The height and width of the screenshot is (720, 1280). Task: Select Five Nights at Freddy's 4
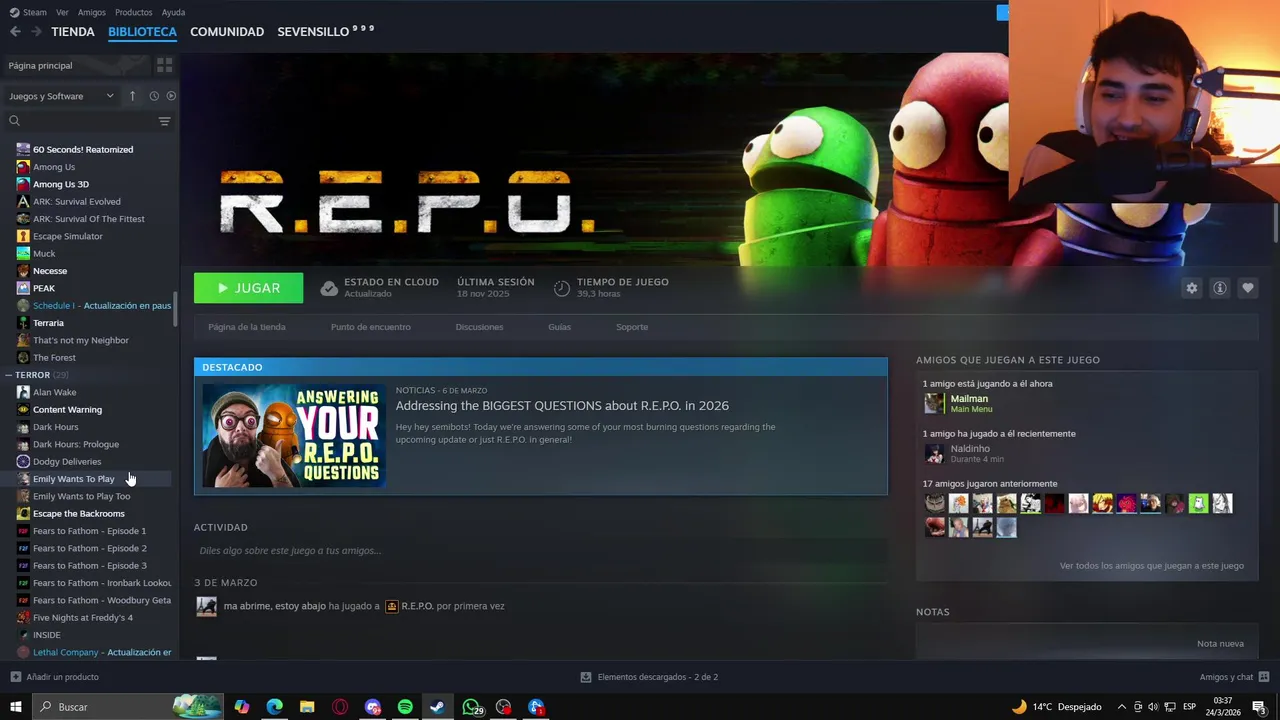[x=83, y=618]
